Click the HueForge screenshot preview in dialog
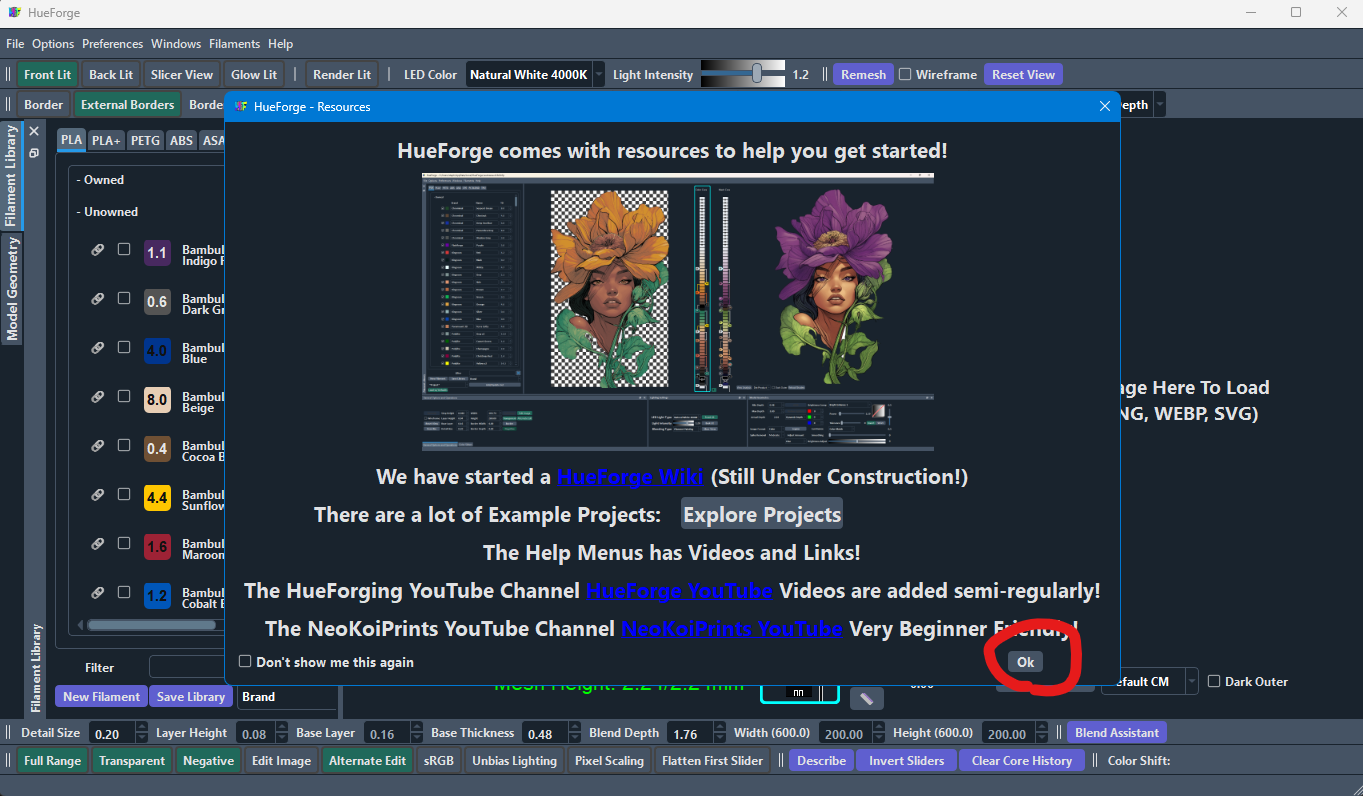Image resolution: width=1363 pixels, height=796 pixels. click(x=678, y=312)
